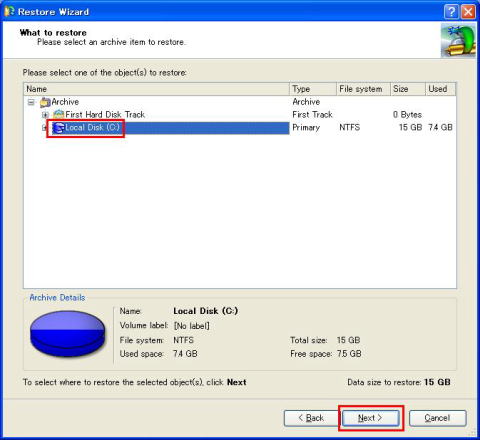This screenshot has width=480, height=440.
Task: Click the wizard banner image at top right
Action: click(x=458, y=40)
